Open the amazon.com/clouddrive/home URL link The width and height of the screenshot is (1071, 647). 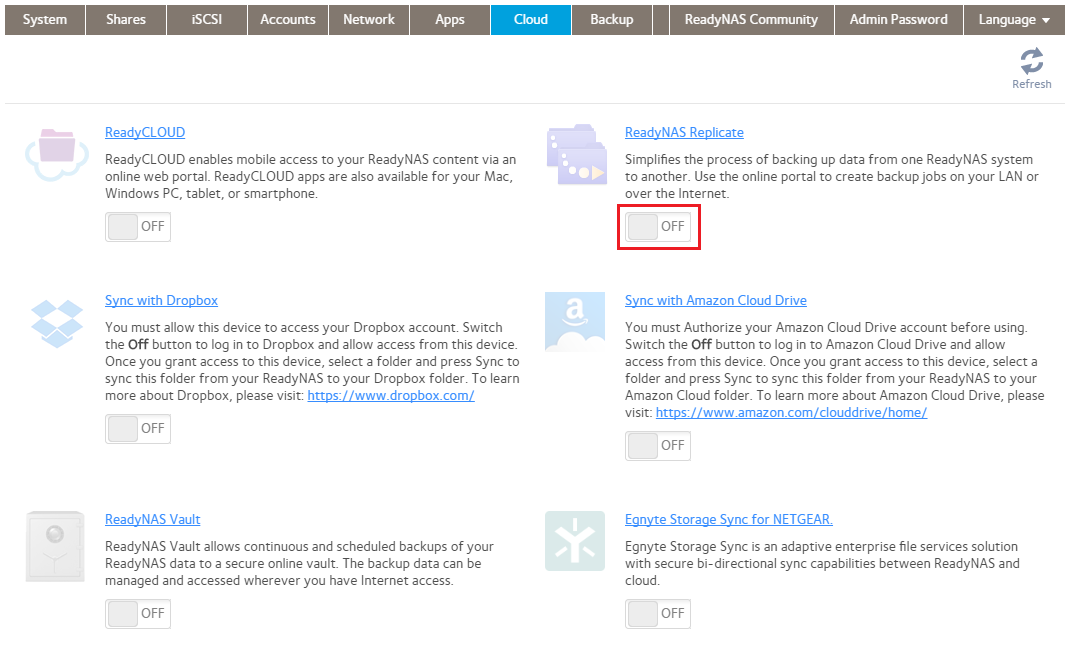[x=792, y=413]
